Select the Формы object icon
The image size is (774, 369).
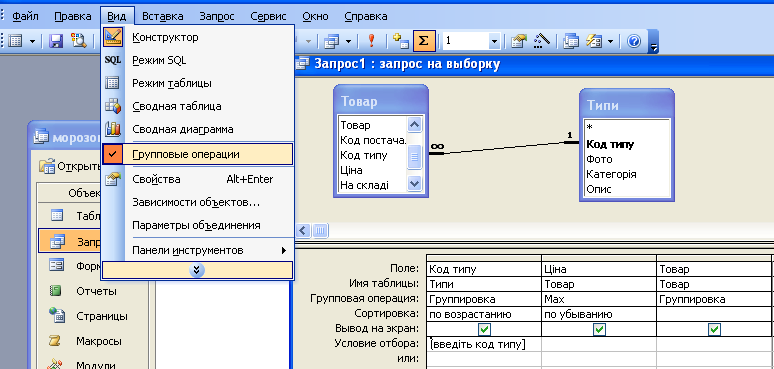(x=56, y=265)
